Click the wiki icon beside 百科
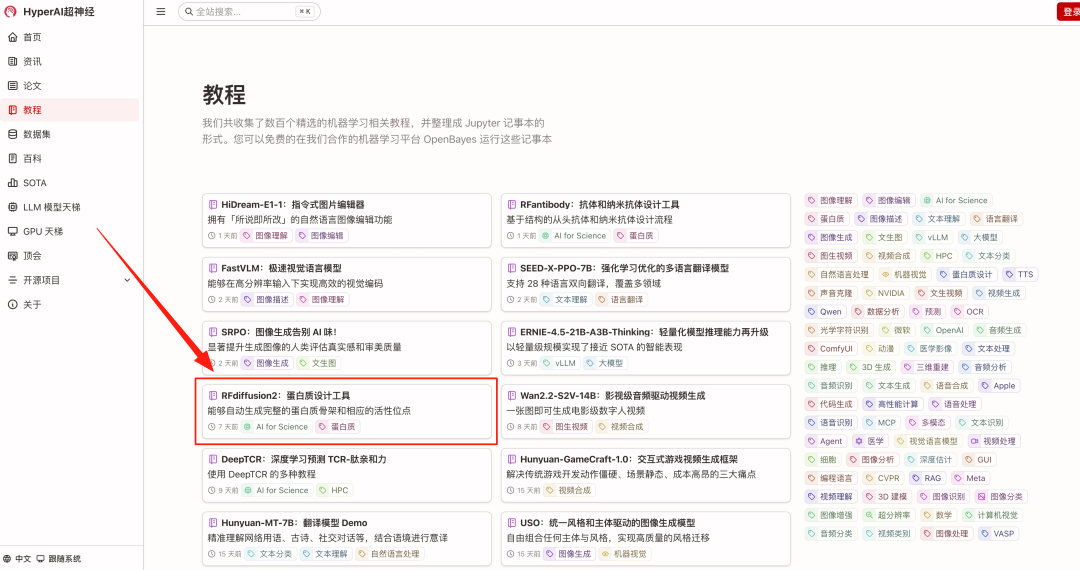The width and height of the screenshot is (1080, 570). (12, 158)
